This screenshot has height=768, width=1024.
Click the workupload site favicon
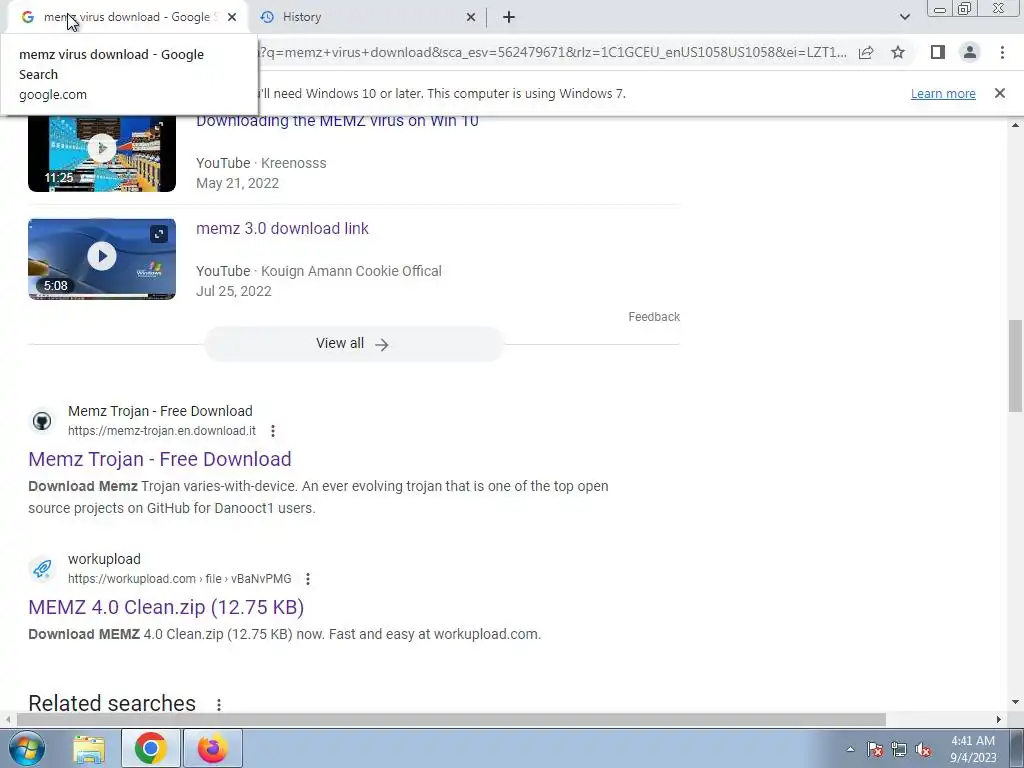click(42, 569)
